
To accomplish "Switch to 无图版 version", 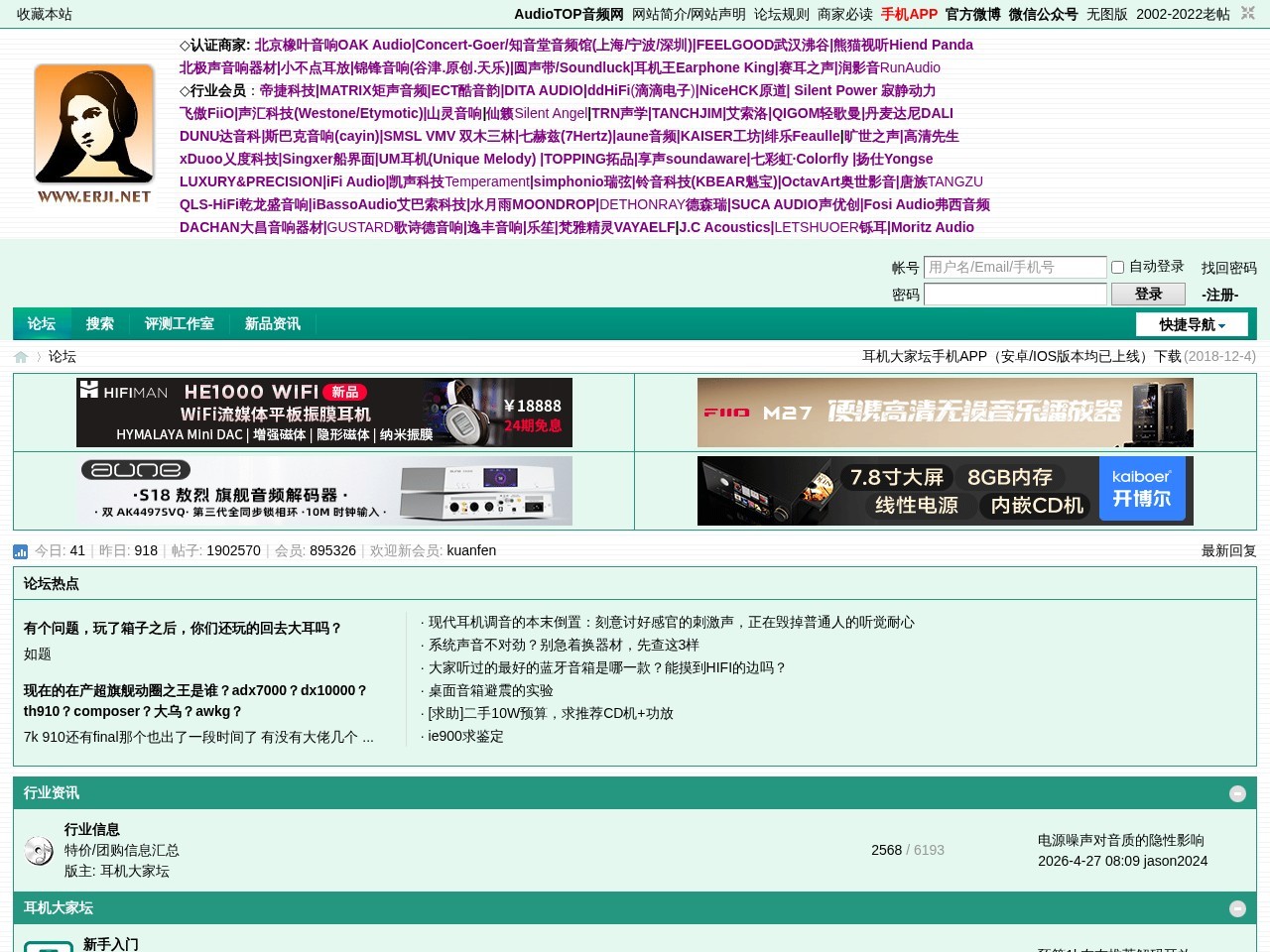I will [1106, 14].
